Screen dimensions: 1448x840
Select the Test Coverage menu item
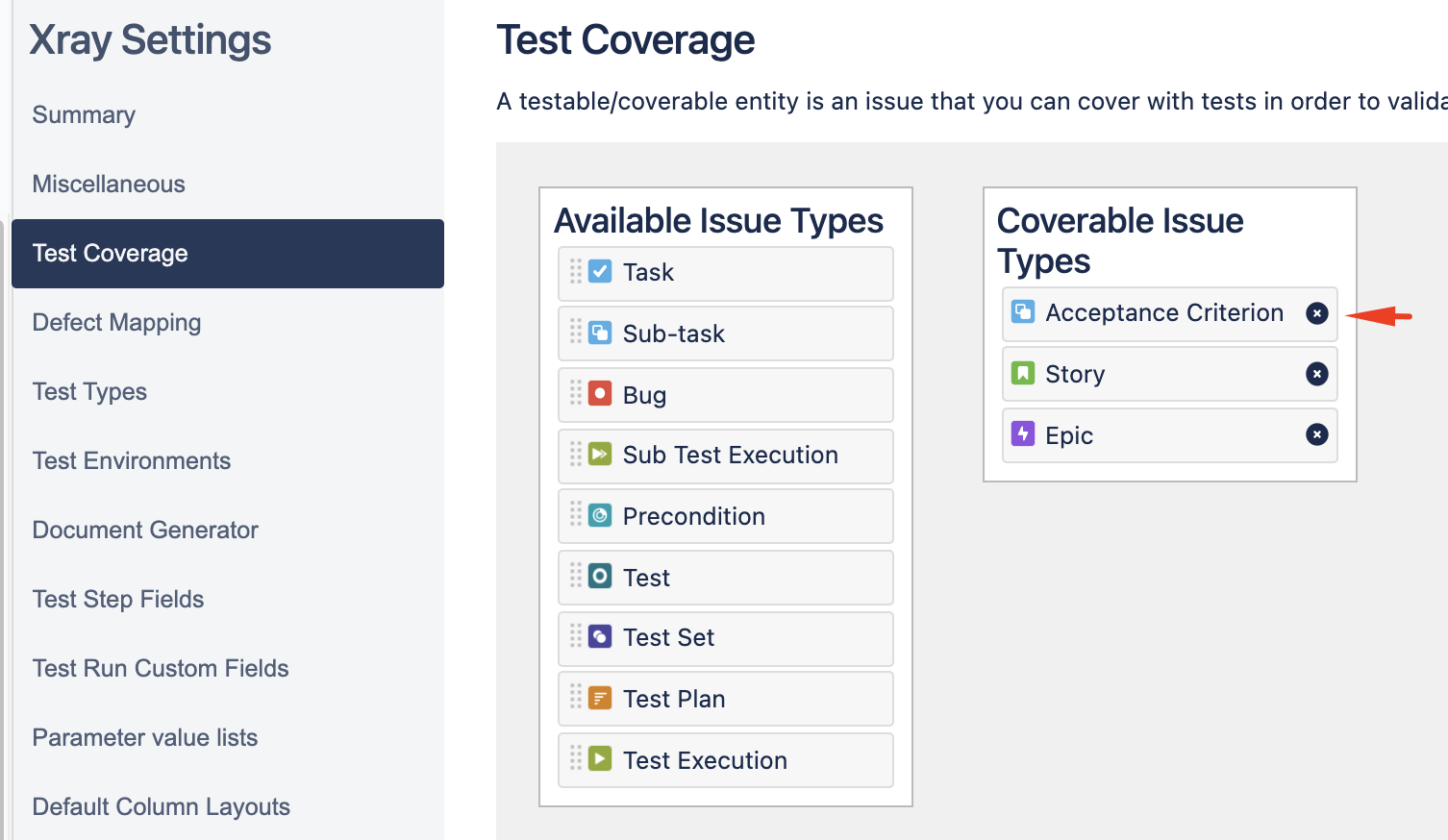click(x=228, y=254)
